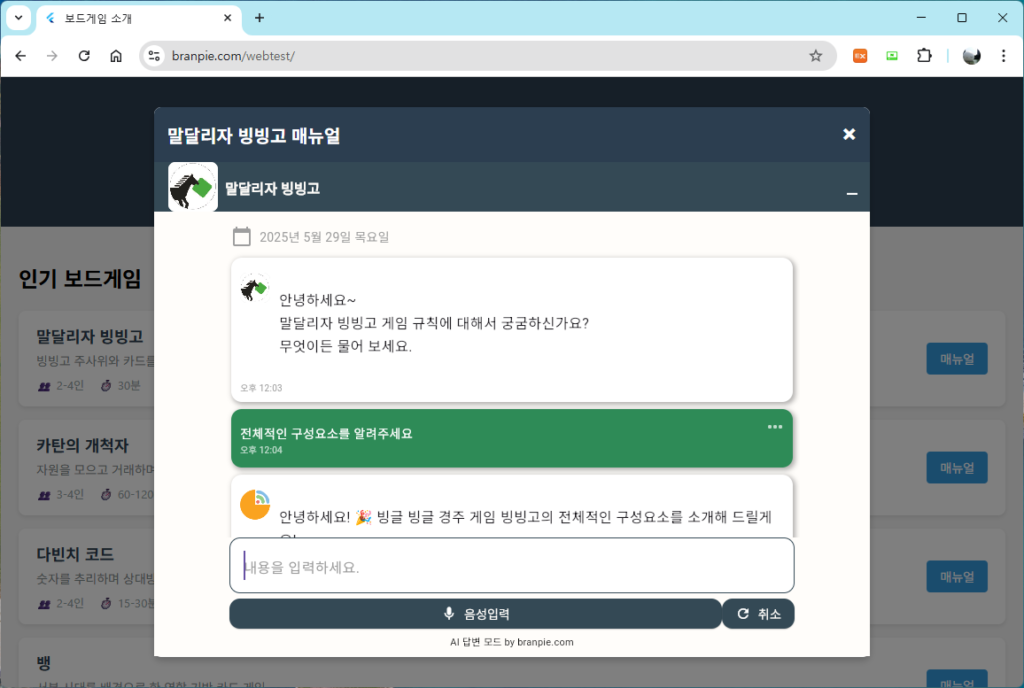
Task: Open the orange extension icon in toolbar
Action: pos(860,56)
